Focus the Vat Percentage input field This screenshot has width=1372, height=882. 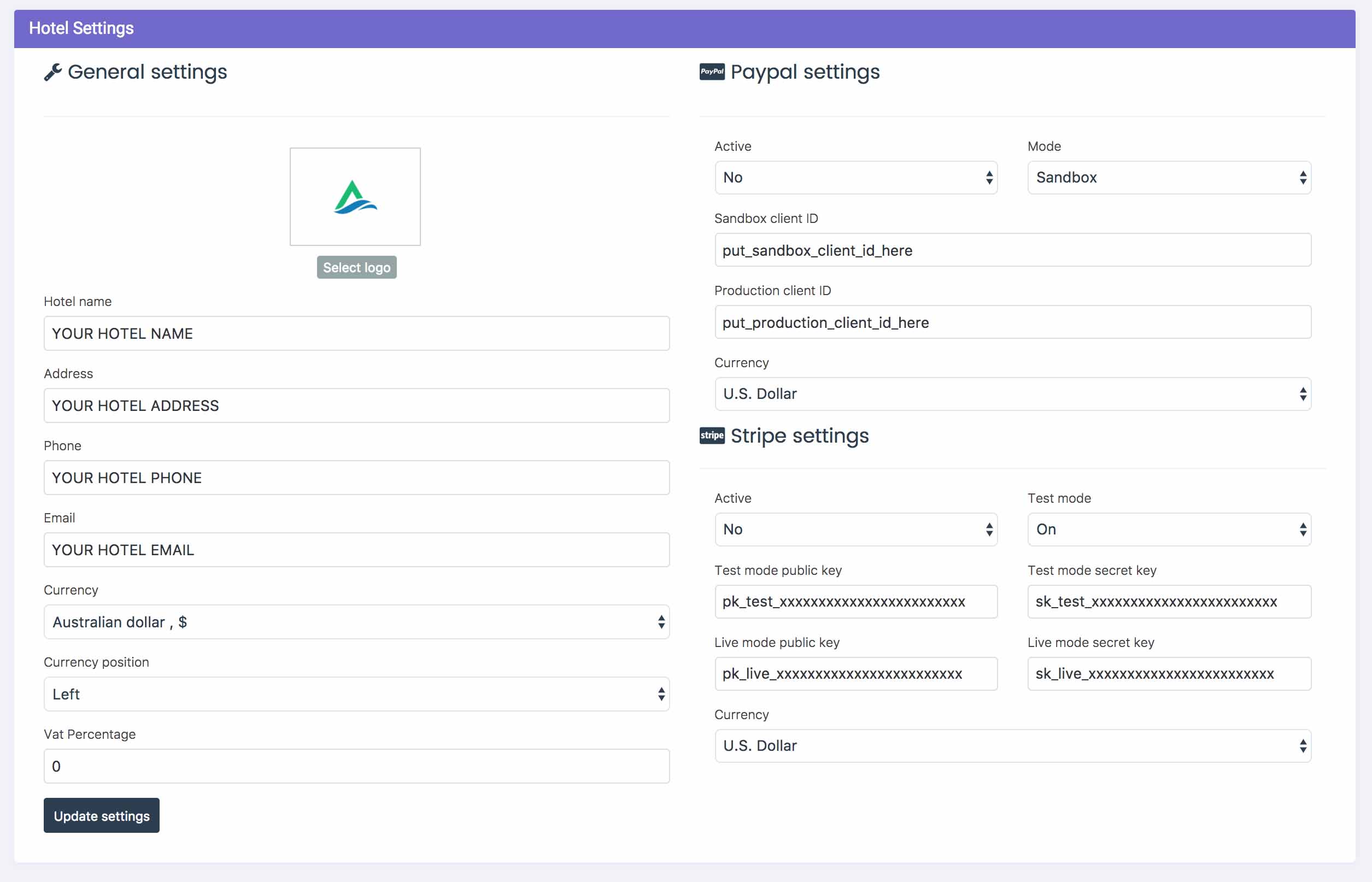click(x=356, y=766)
